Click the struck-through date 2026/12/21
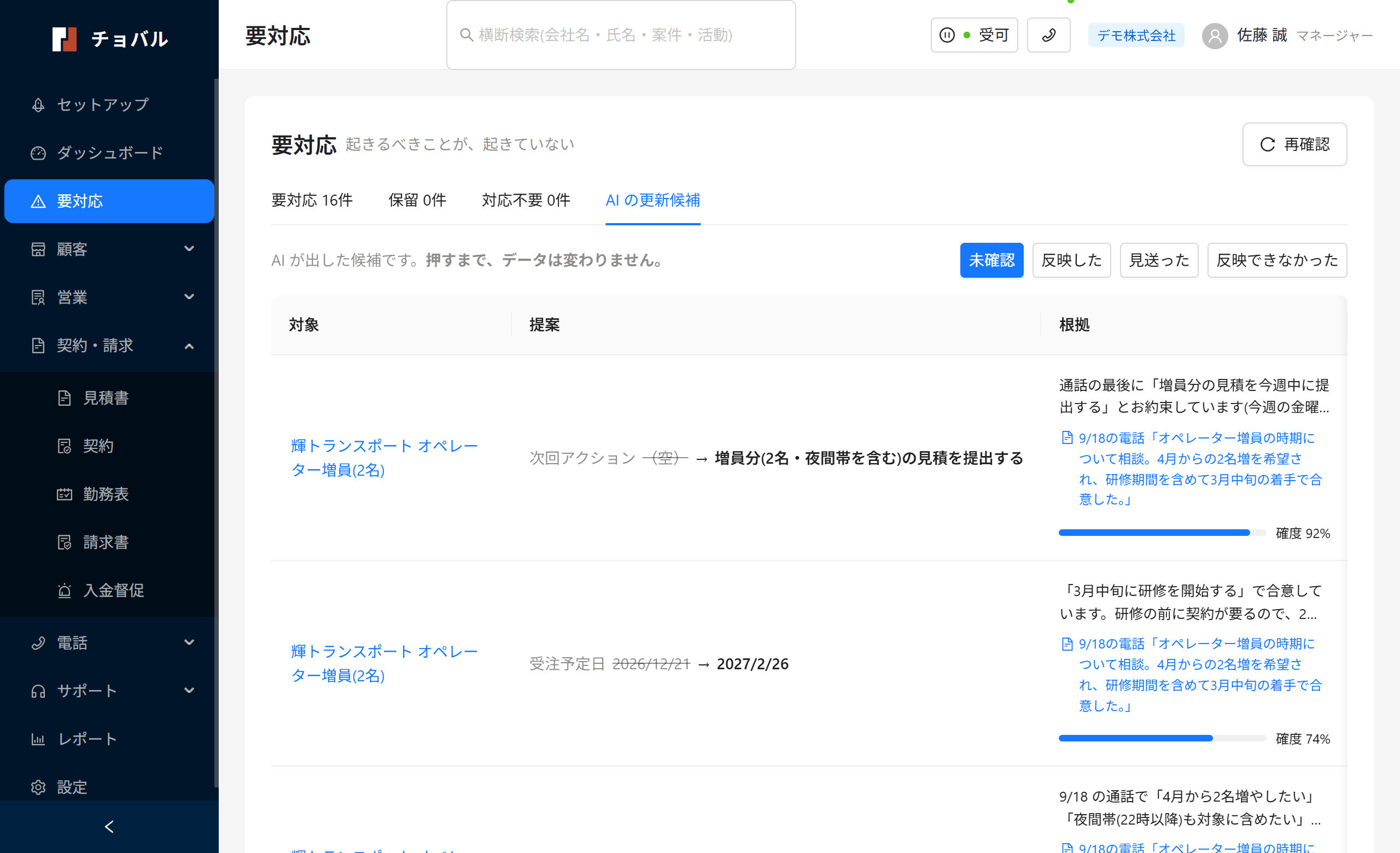The height and width of the screenshot is (853, 1400). tap(651, 664)
